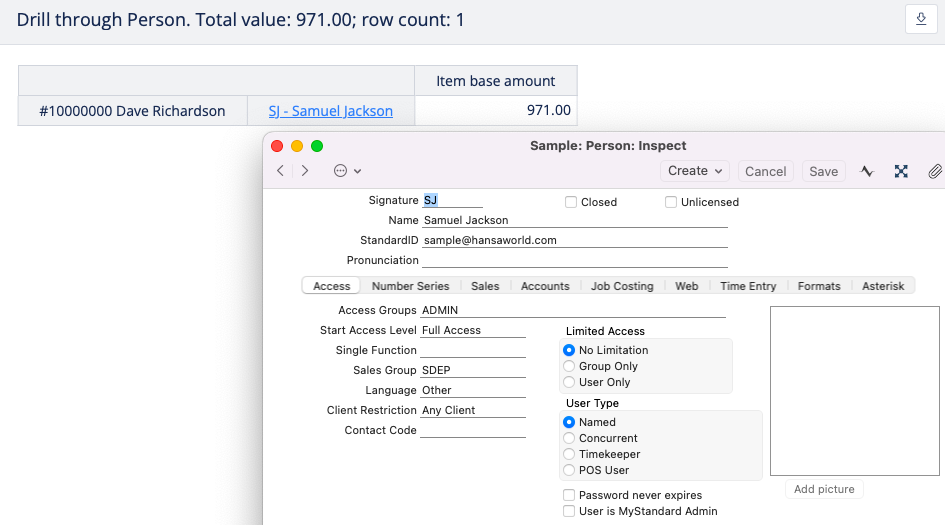Click the green zoom window button
The image size is (945, 525).
click(x=317, y=146)
